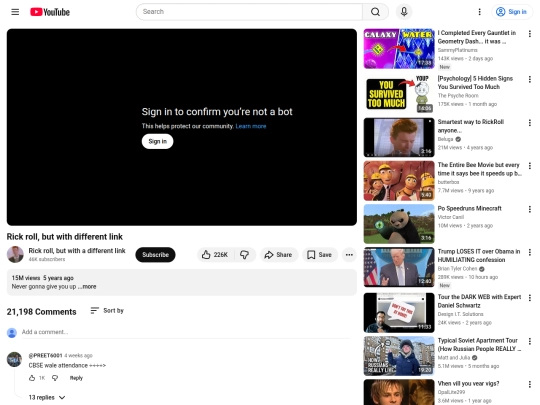Subscribe to the channel
The width and height of the screenshot is (540, 405).
155,255
